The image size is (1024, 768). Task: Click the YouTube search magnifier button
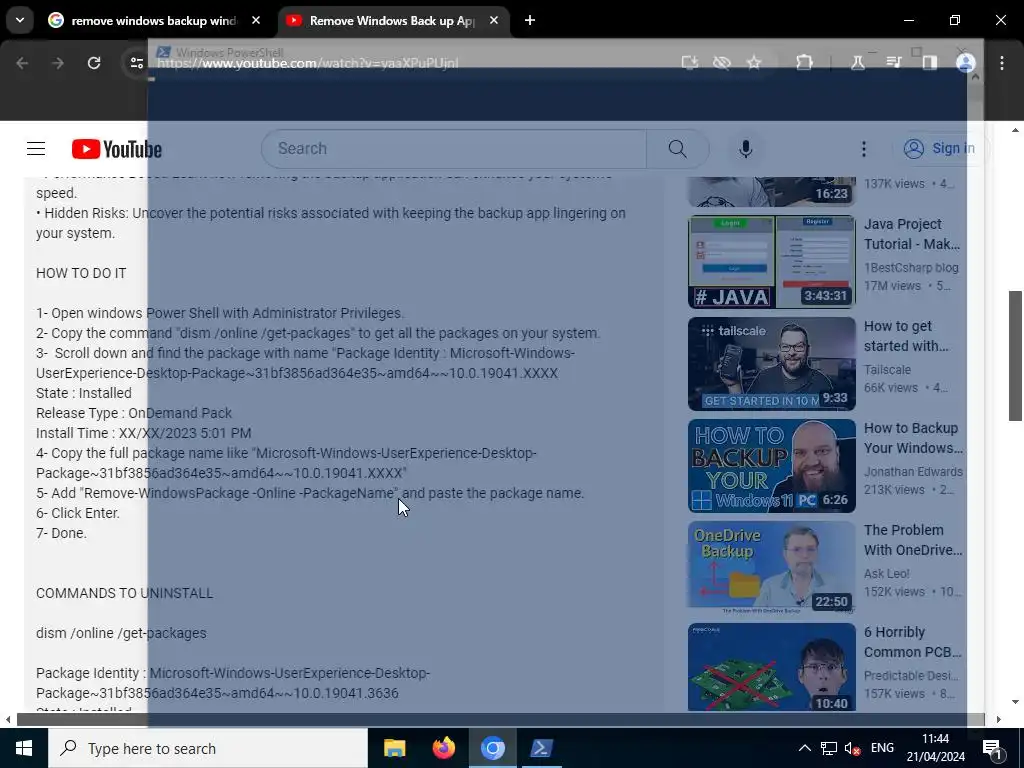click(x=678, y=149)
